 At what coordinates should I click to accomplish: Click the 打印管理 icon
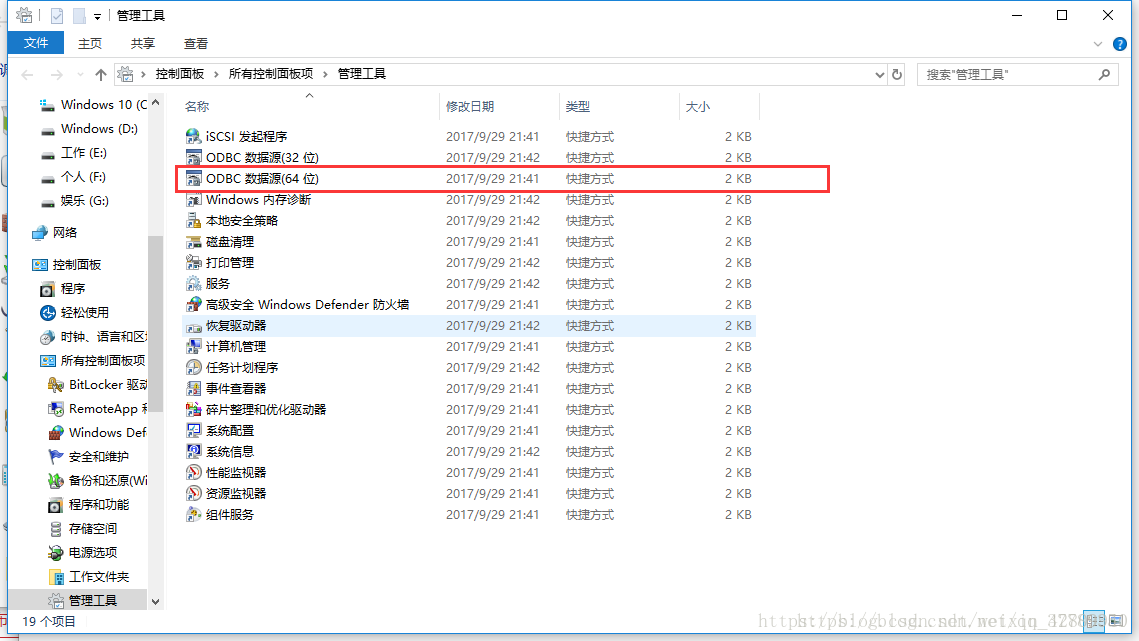coord(193,262)
